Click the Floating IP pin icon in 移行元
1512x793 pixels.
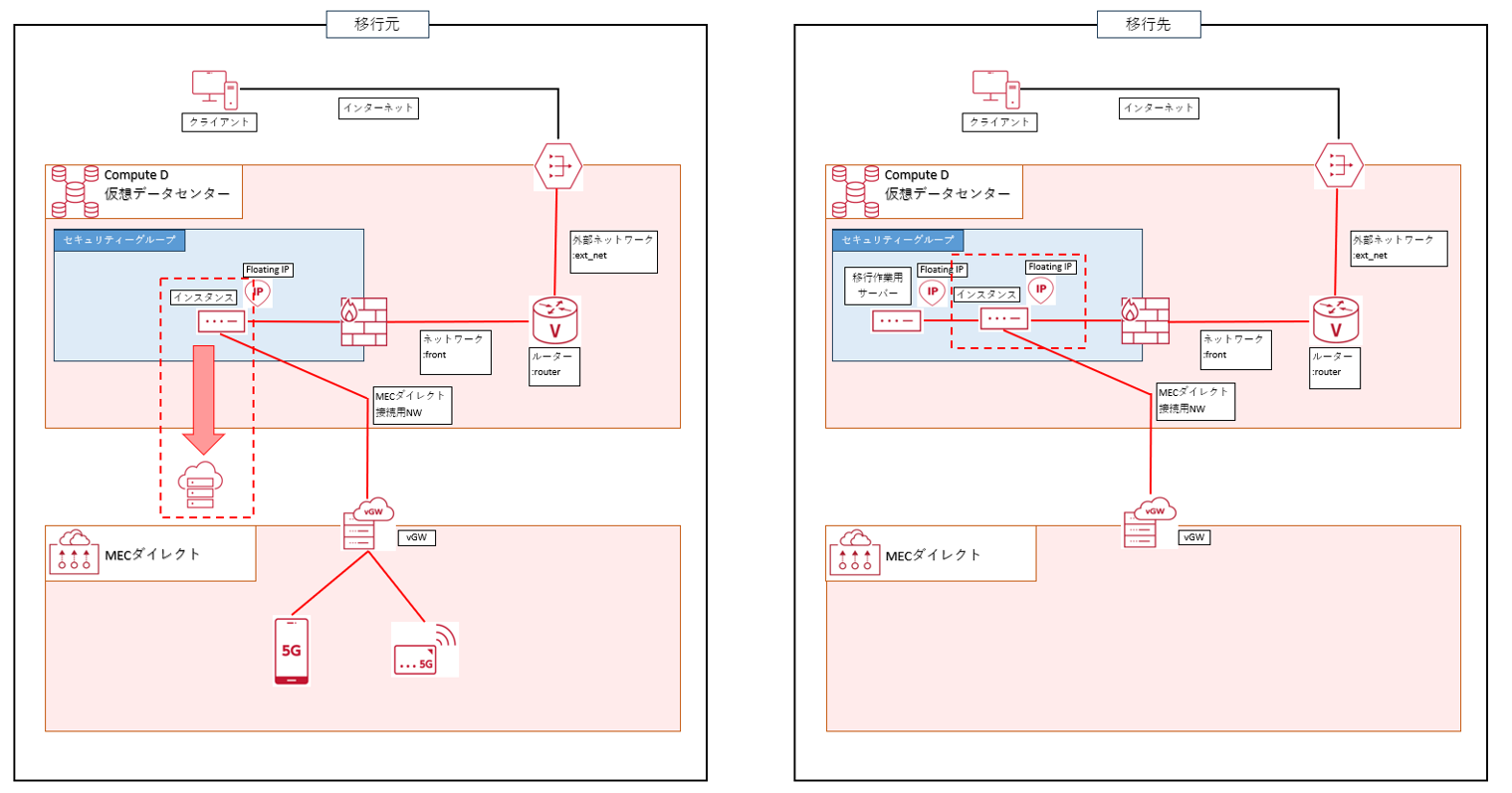(x=258, y=293)
